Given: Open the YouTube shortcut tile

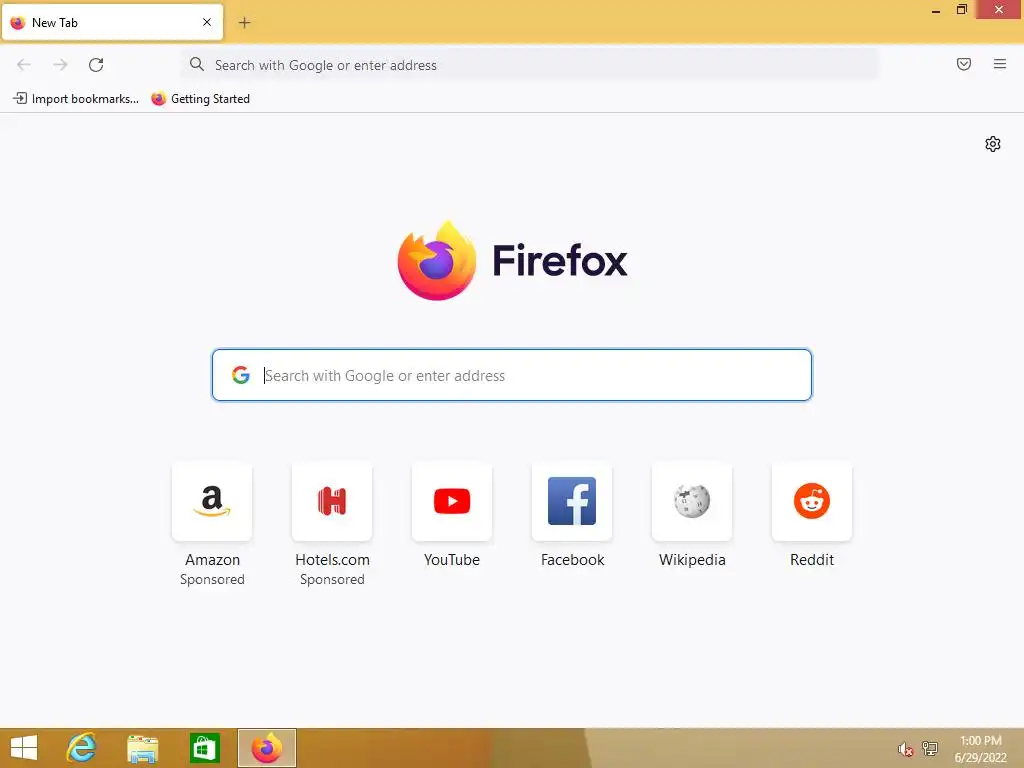Looking at the screenshot, I should pyautogui.click(x=452, y=501).
